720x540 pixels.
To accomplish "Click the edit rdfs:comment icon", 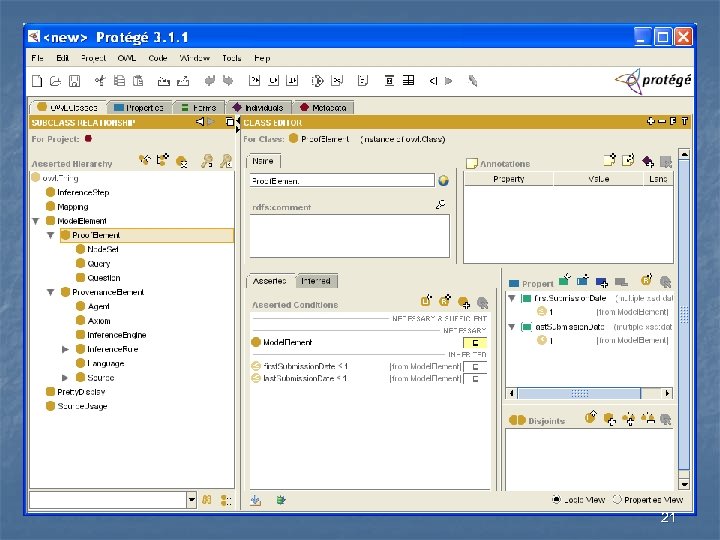I will 440,204.
